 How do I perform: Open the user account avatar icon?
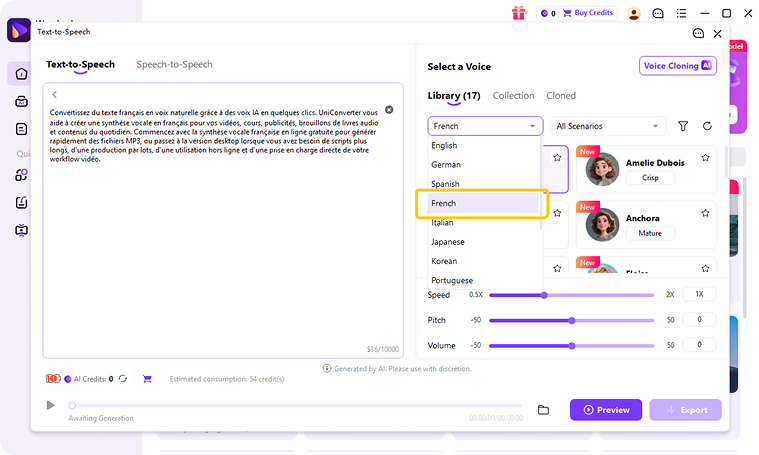(634, 13)
